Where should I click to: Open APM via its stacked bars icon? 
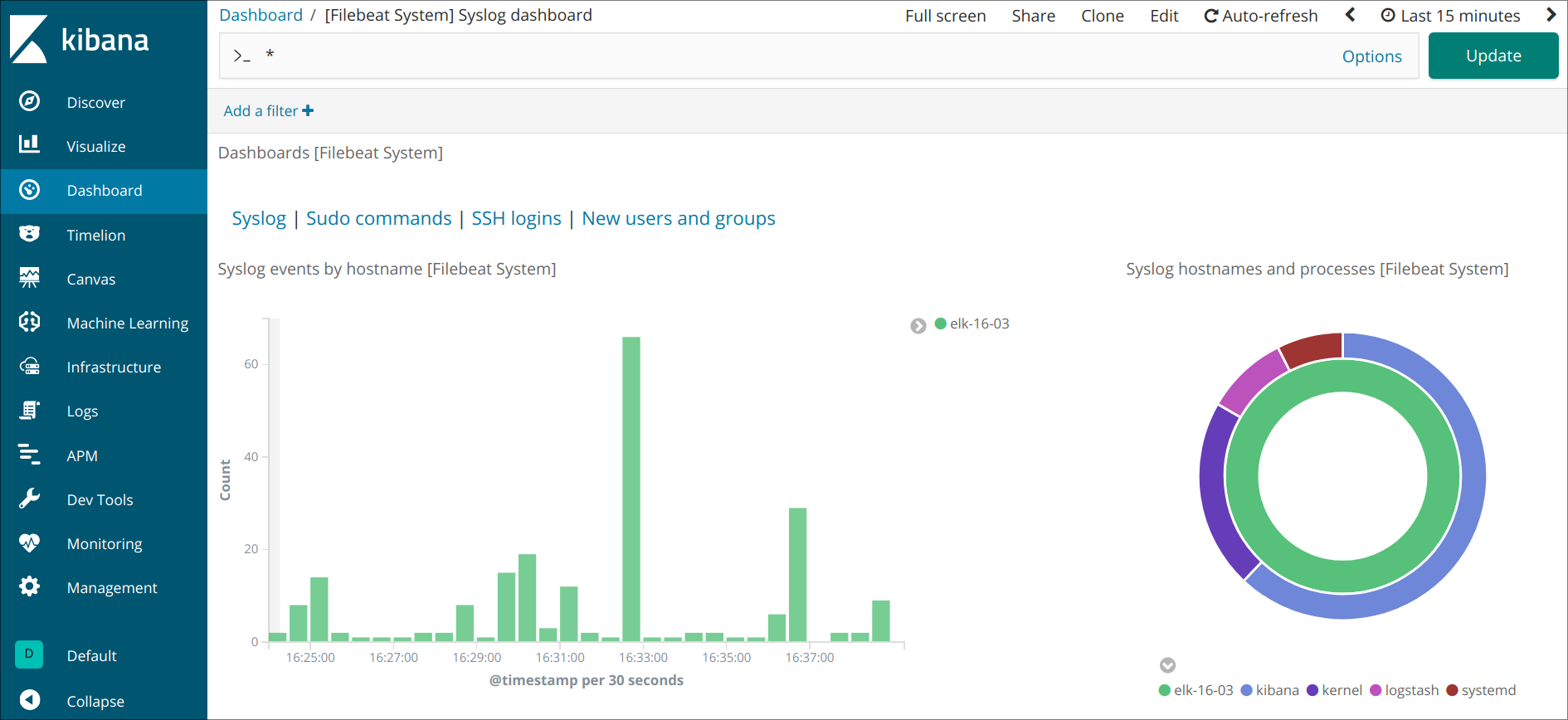click(29, 455)
